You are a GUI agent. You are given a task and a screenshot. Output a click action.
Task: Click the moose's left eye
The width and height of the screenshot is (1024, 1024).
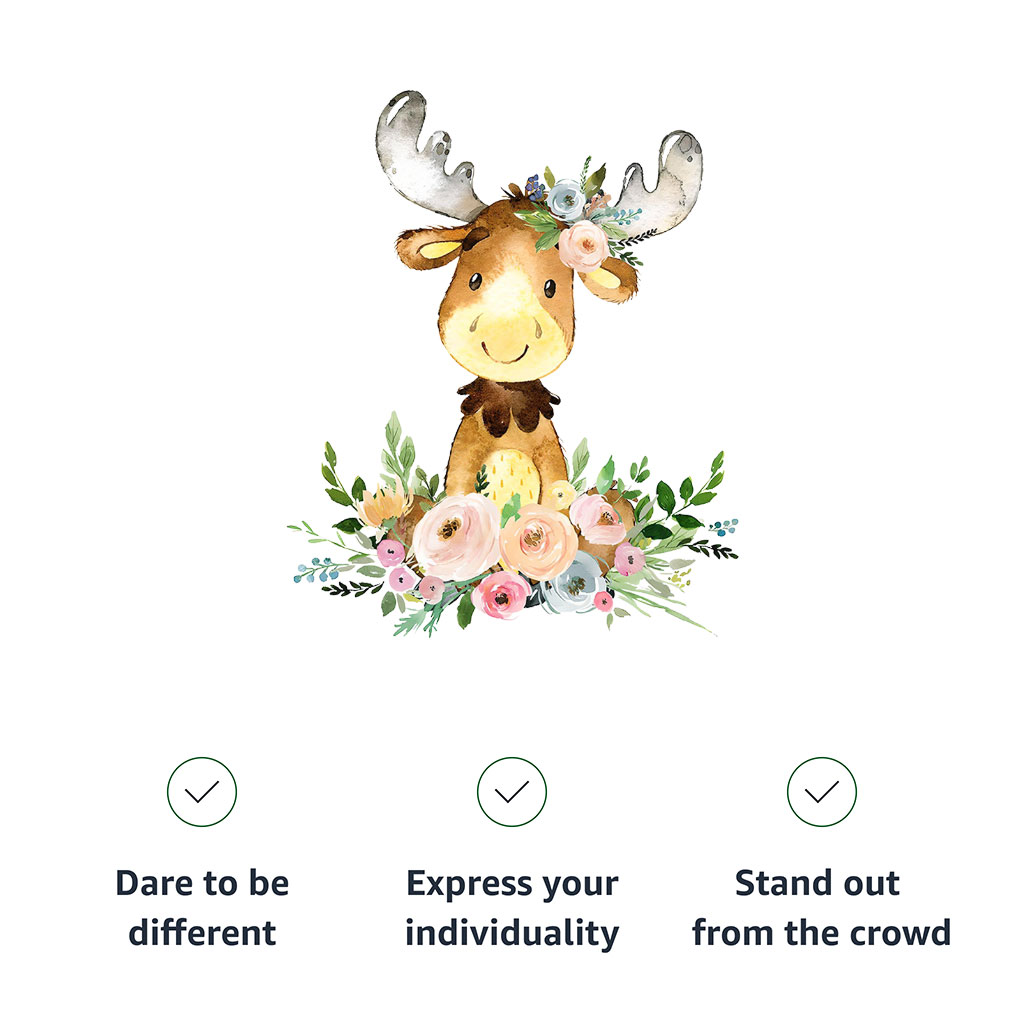tap(475, 281)
